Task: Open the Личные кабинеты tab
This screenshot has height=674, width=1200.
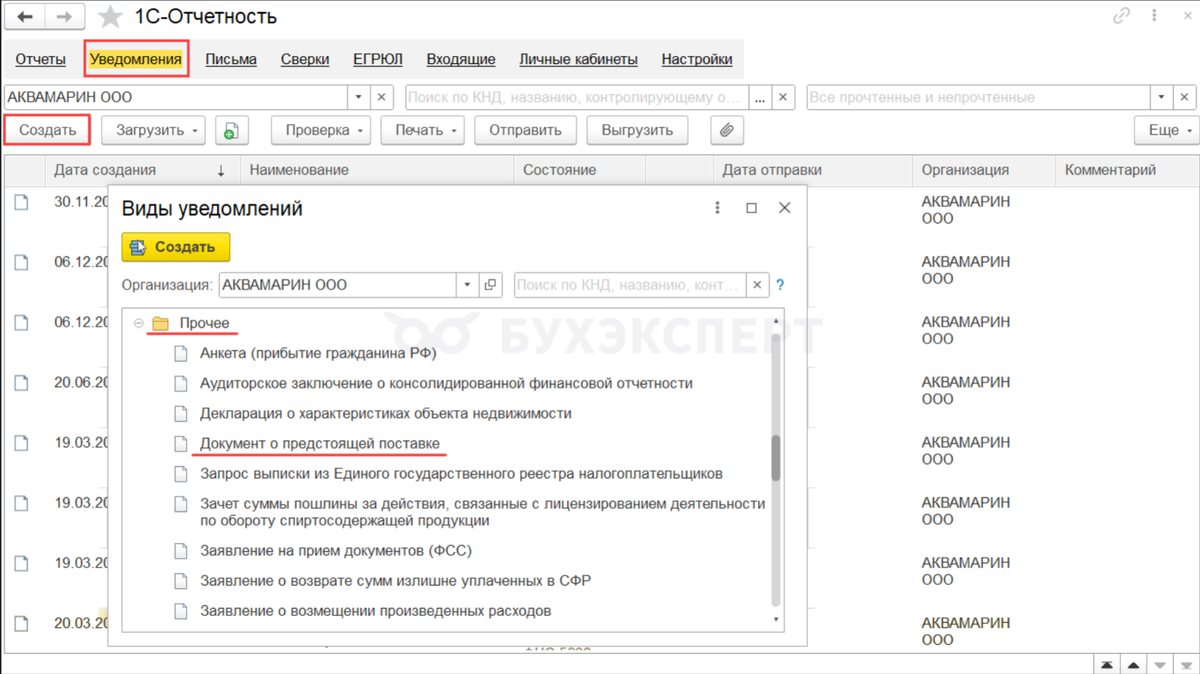Action: [x=579, y=59]
